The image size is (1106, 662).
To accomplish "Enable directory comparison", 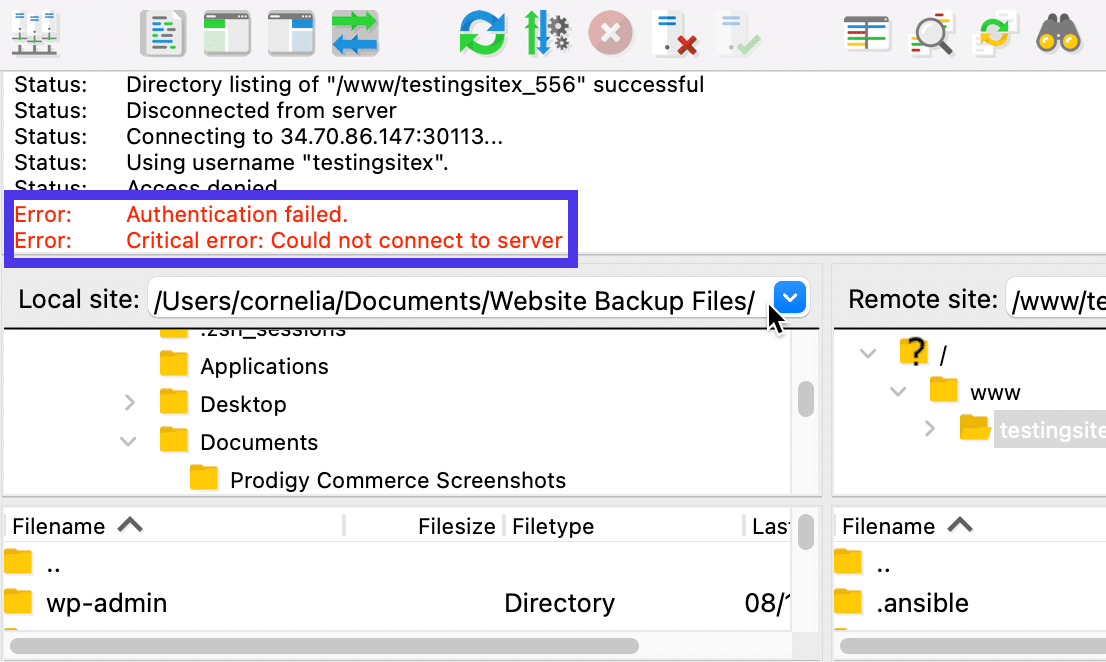I will point(867,32).
